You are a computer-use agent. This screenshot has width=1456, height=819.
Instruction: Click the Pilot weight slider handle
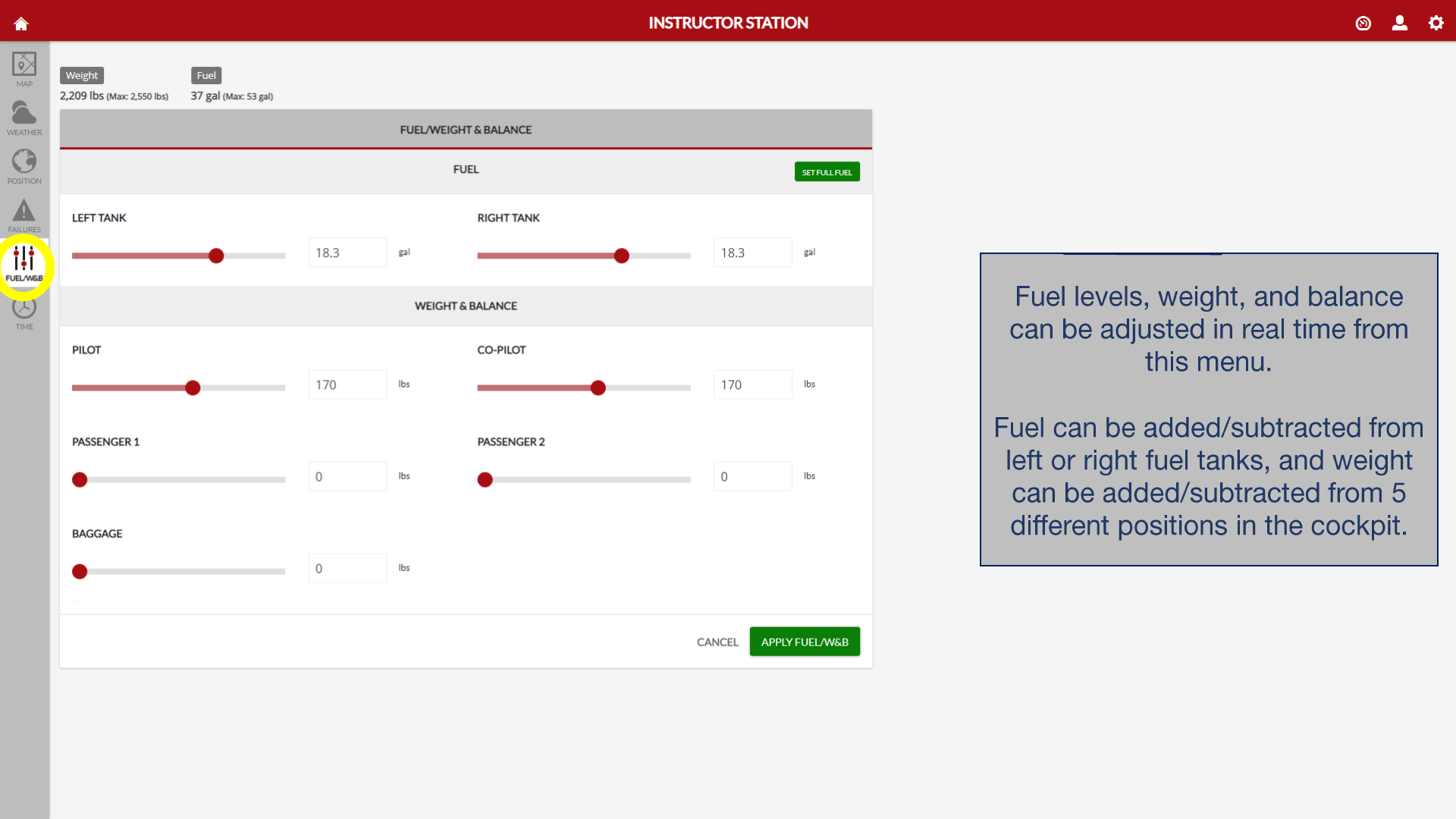point(193,388)
